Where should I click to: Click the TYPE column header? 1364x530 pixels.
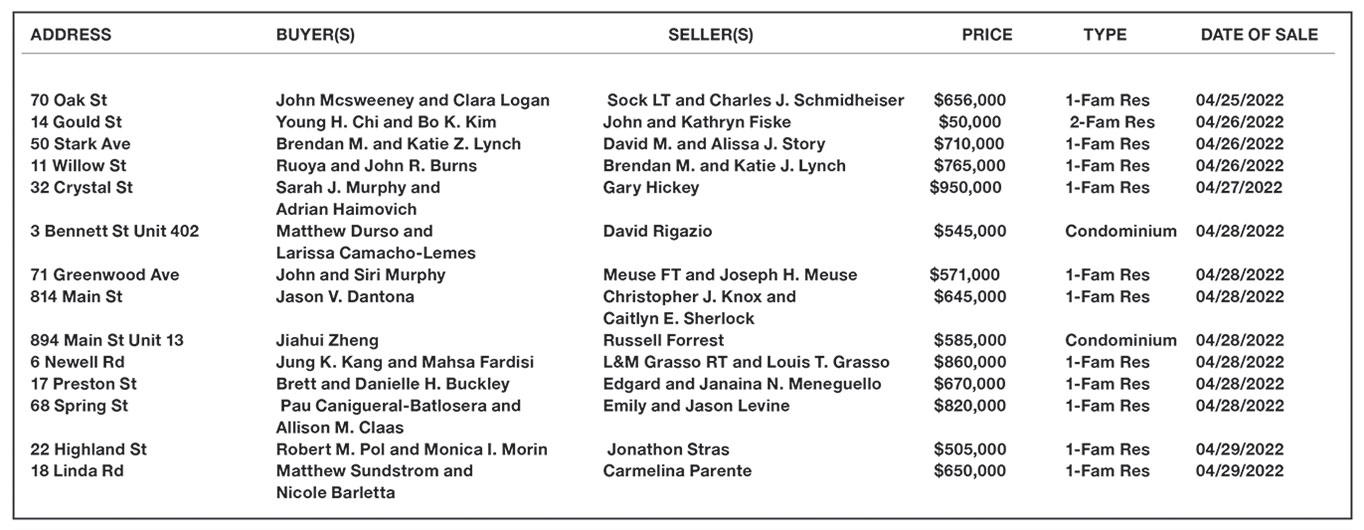(1104, 35)
